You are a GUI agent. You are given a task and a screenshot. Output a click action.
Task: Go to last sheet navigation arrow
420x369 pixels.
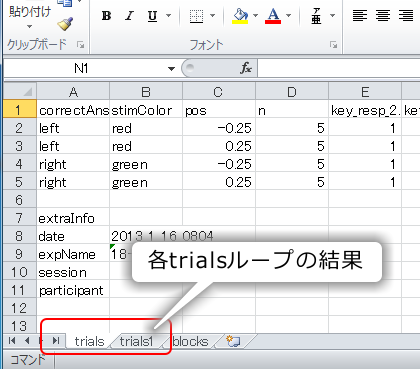56,341
